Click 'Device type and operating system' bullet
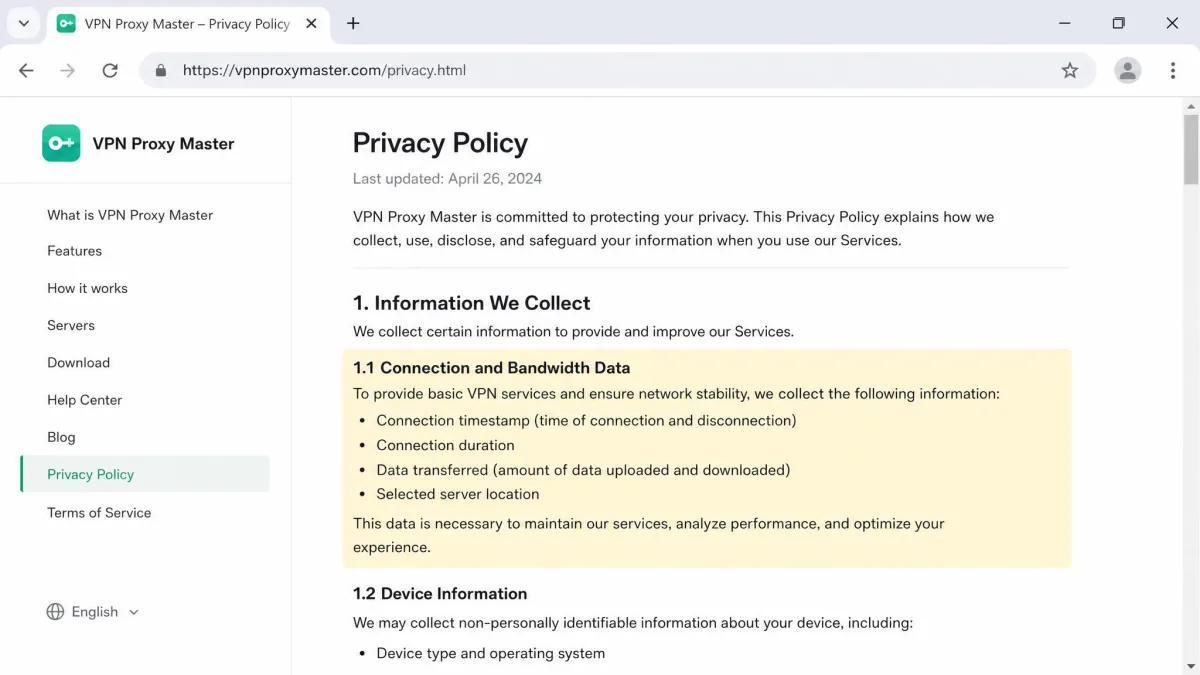This screenshot has height=675, width=1200. click(x=490, y=653)
